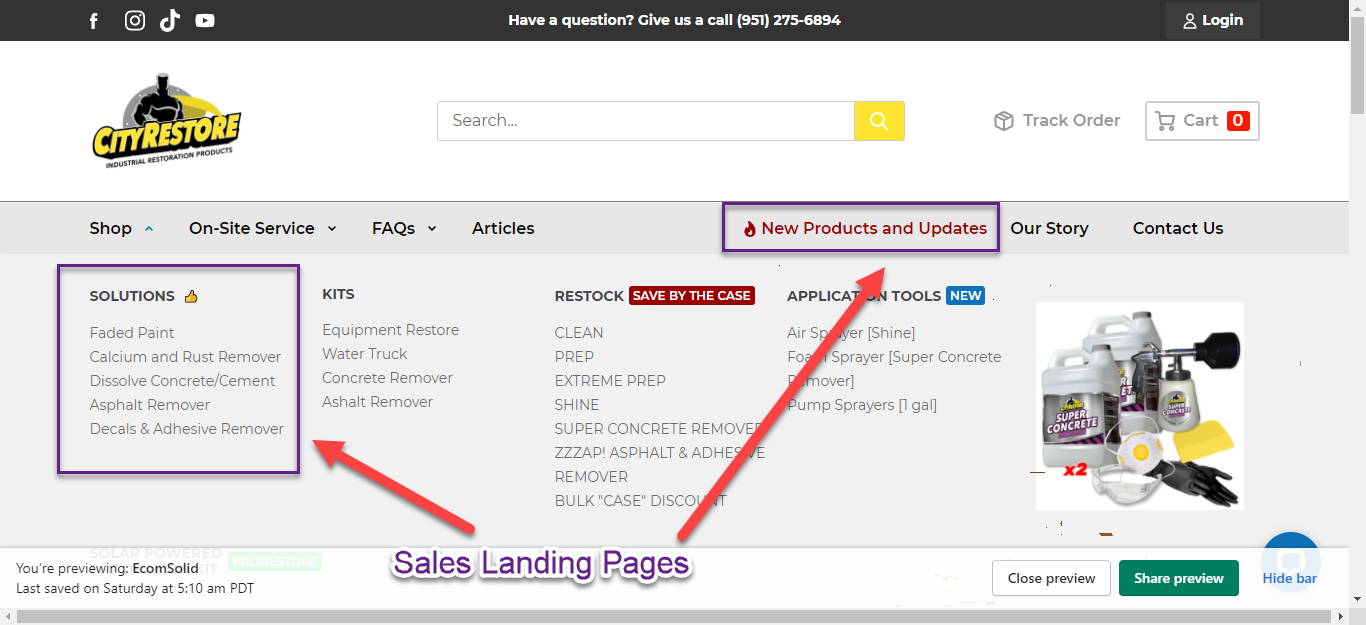Open Pump Sprayers [1 gal] link
Viewport: 1366px width, 625px height.
click(x=862, y=405)
